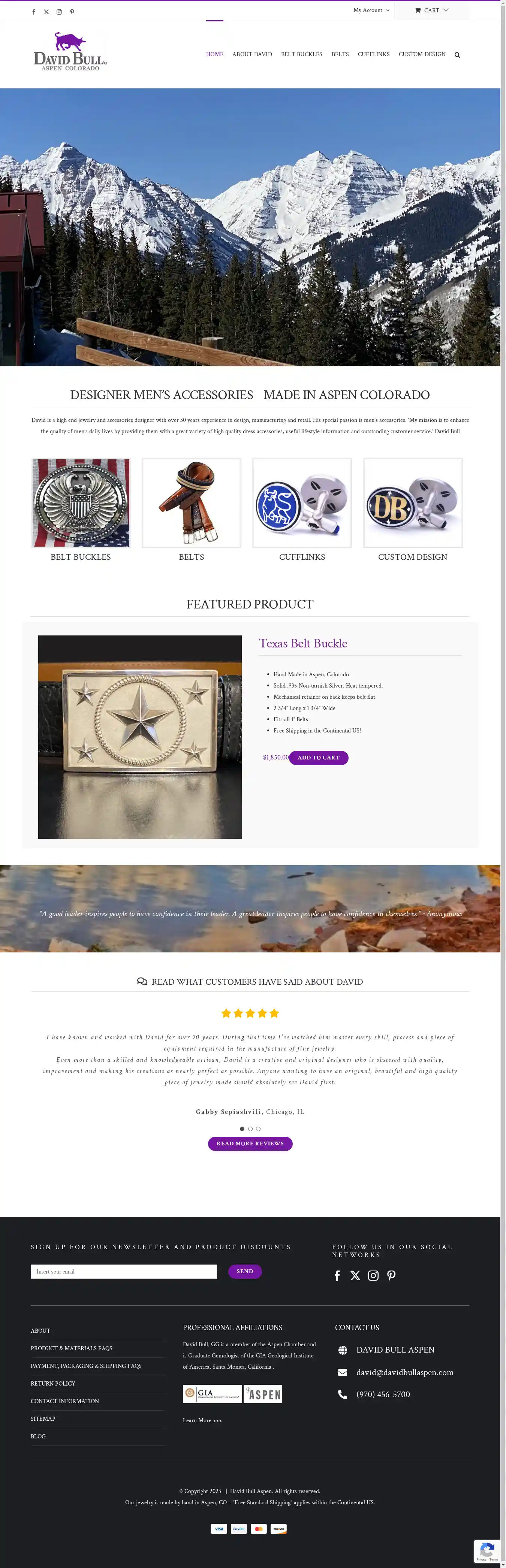Open Pinterest icon in top bar
Image resolution: width=506 pixels, height=1568 pixels.
pyautogui.click(x=72, y=12)
